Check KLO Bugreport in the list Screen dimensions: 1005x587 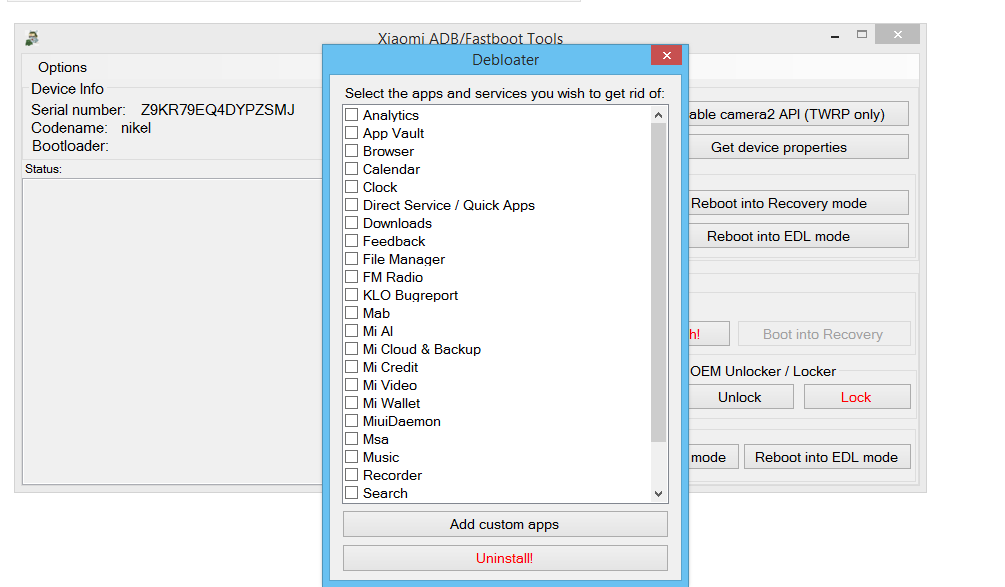(x=351, y=295)
